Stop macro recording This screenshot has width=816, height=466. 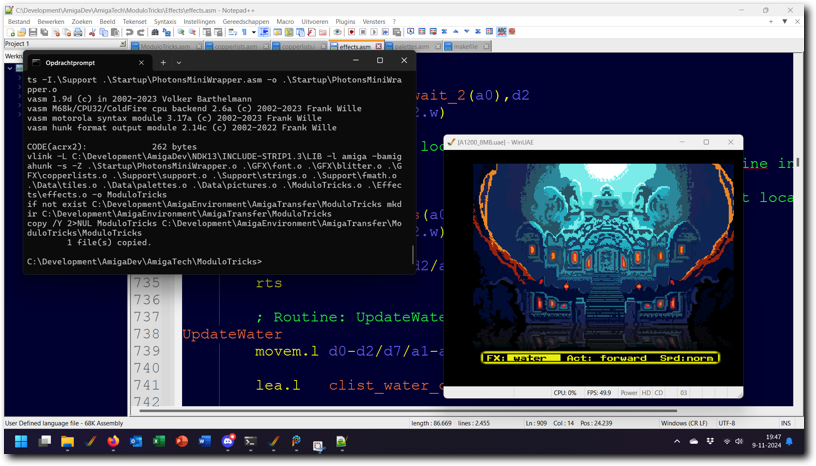[x=363, y=32]
